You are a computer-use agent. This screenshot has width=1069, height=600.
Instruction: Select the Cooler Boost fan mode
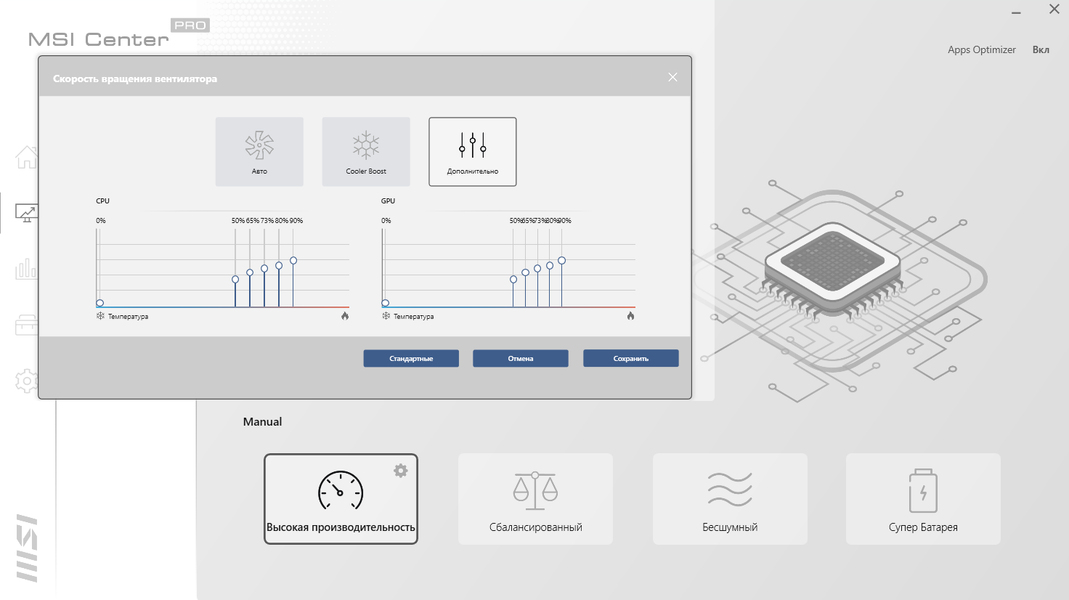366,151
